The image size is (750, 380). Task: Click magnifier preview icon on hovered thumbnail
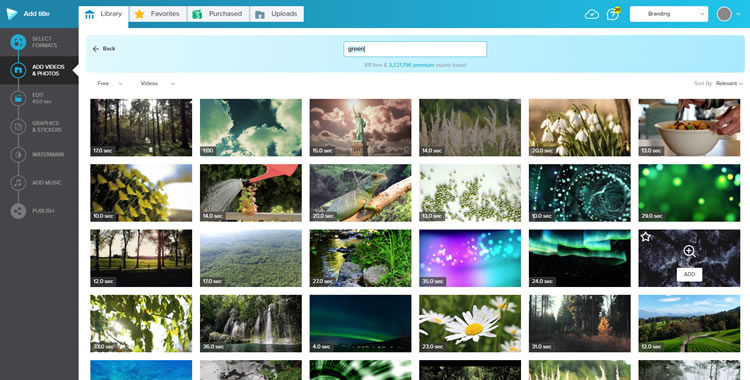pos(689,251)
